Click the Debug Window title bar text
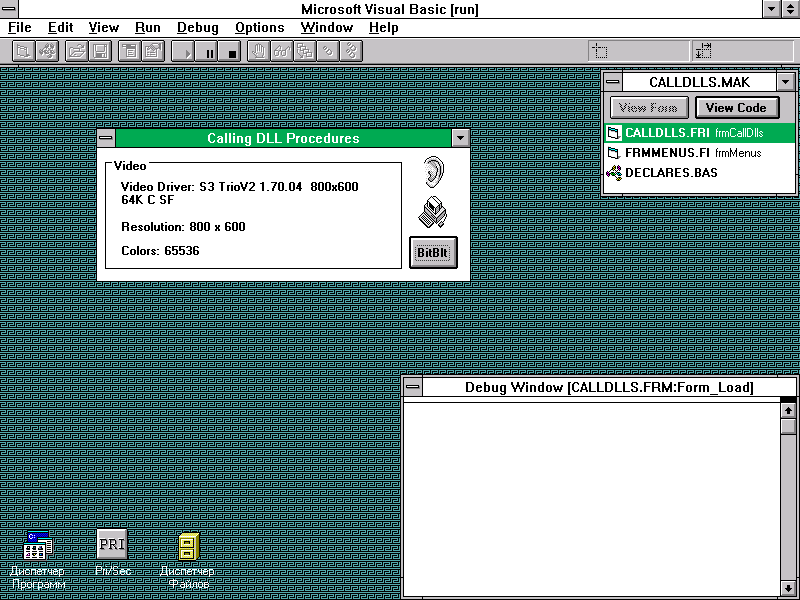The width and height of the screenshot is (800, 600). click(x=609, y=387)
